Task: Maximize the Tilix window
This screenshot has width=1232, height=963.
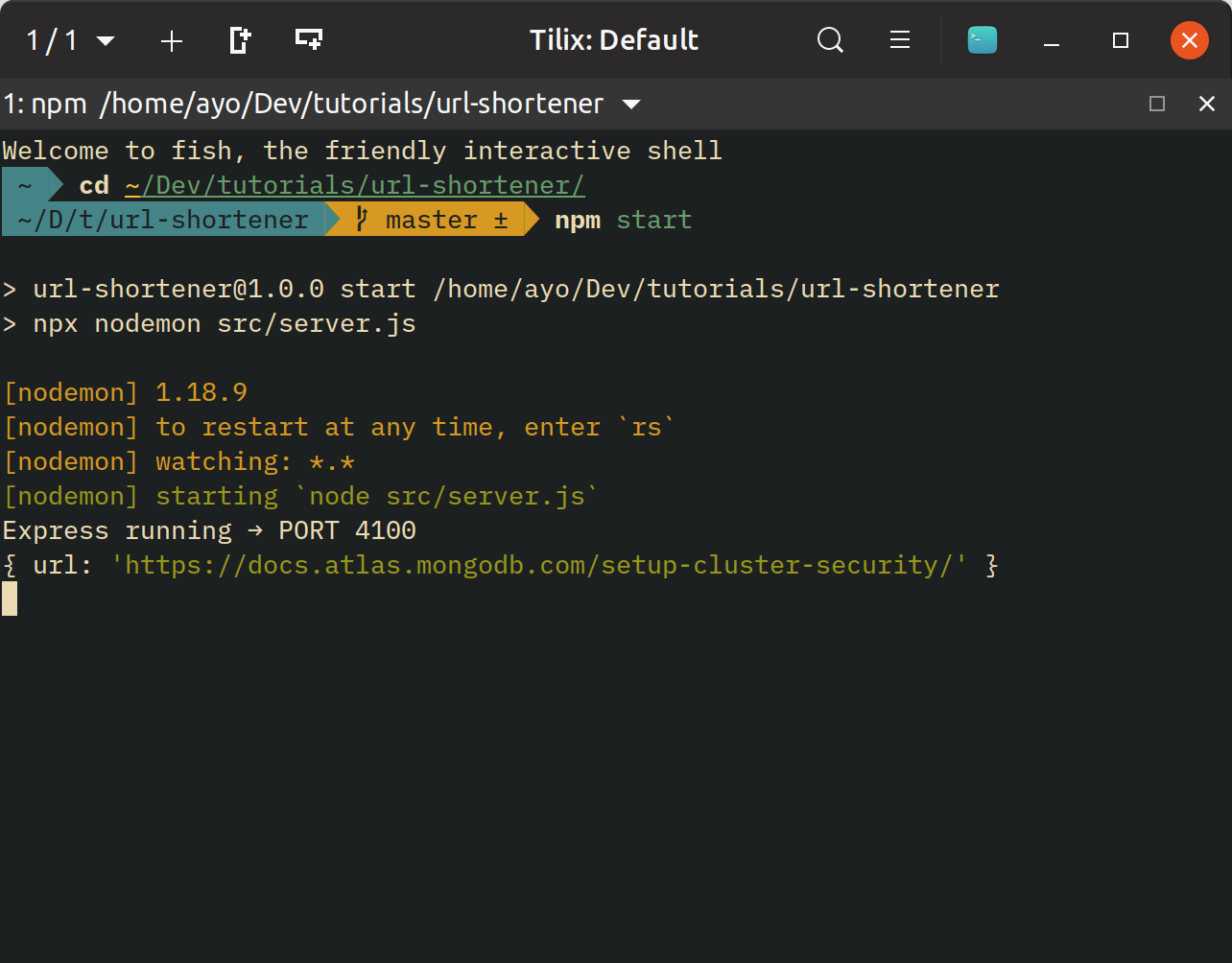Action: (x=1120, y=40)
